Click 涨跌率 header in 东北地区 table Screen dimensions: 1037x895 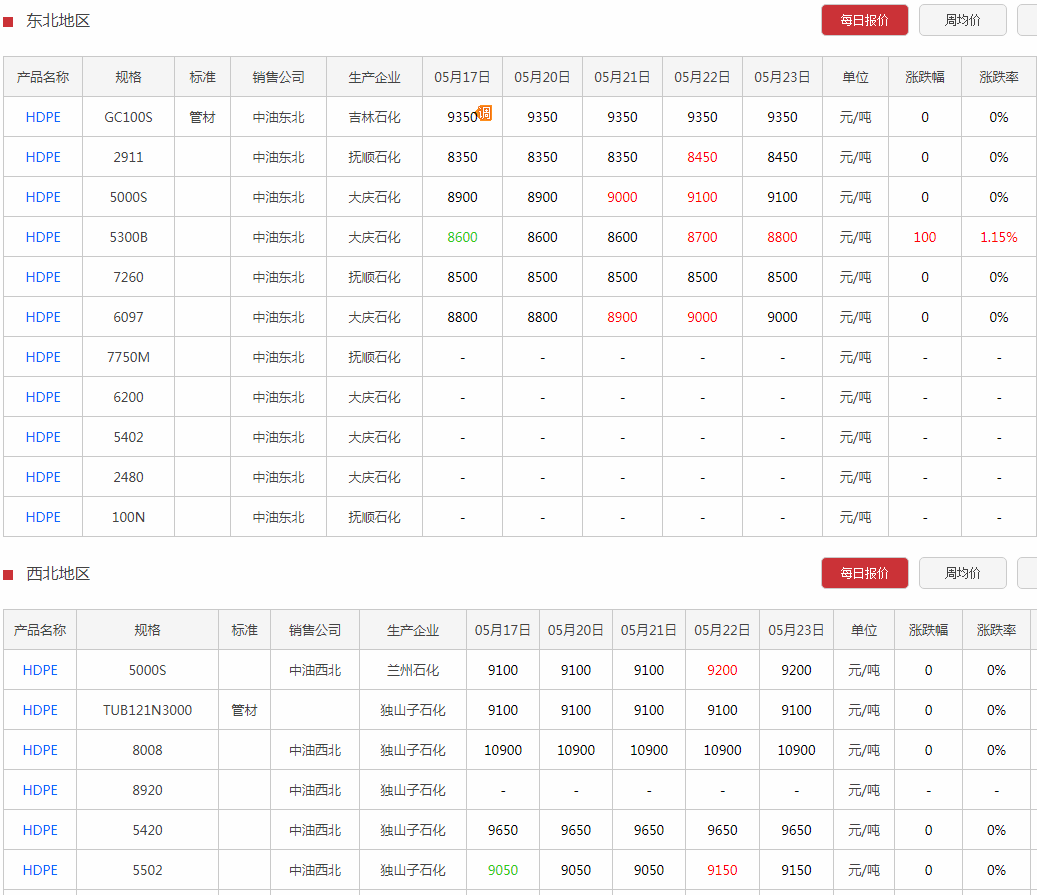tap(999, 77)
